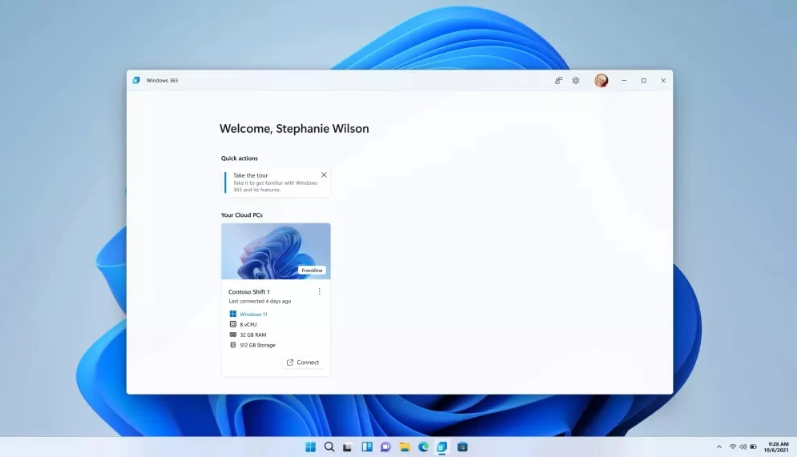Connect to Contoso Shift 1 Cloud PC
Screen dimensions: 797x457
pyautogui.click(x=303, y=362)
